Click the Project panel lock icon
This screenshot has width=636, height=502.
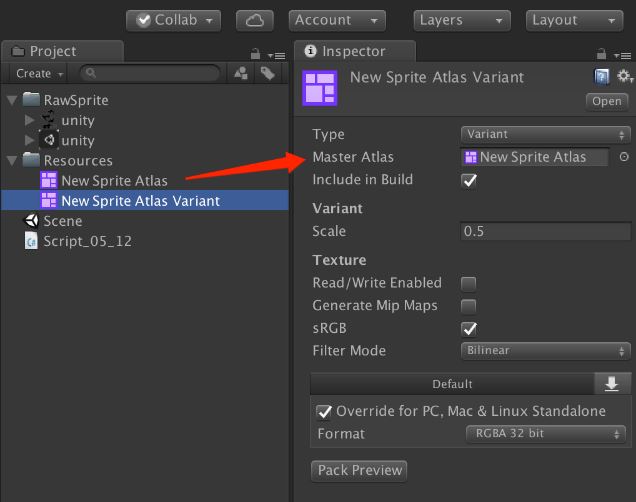(x=256, y=54)
